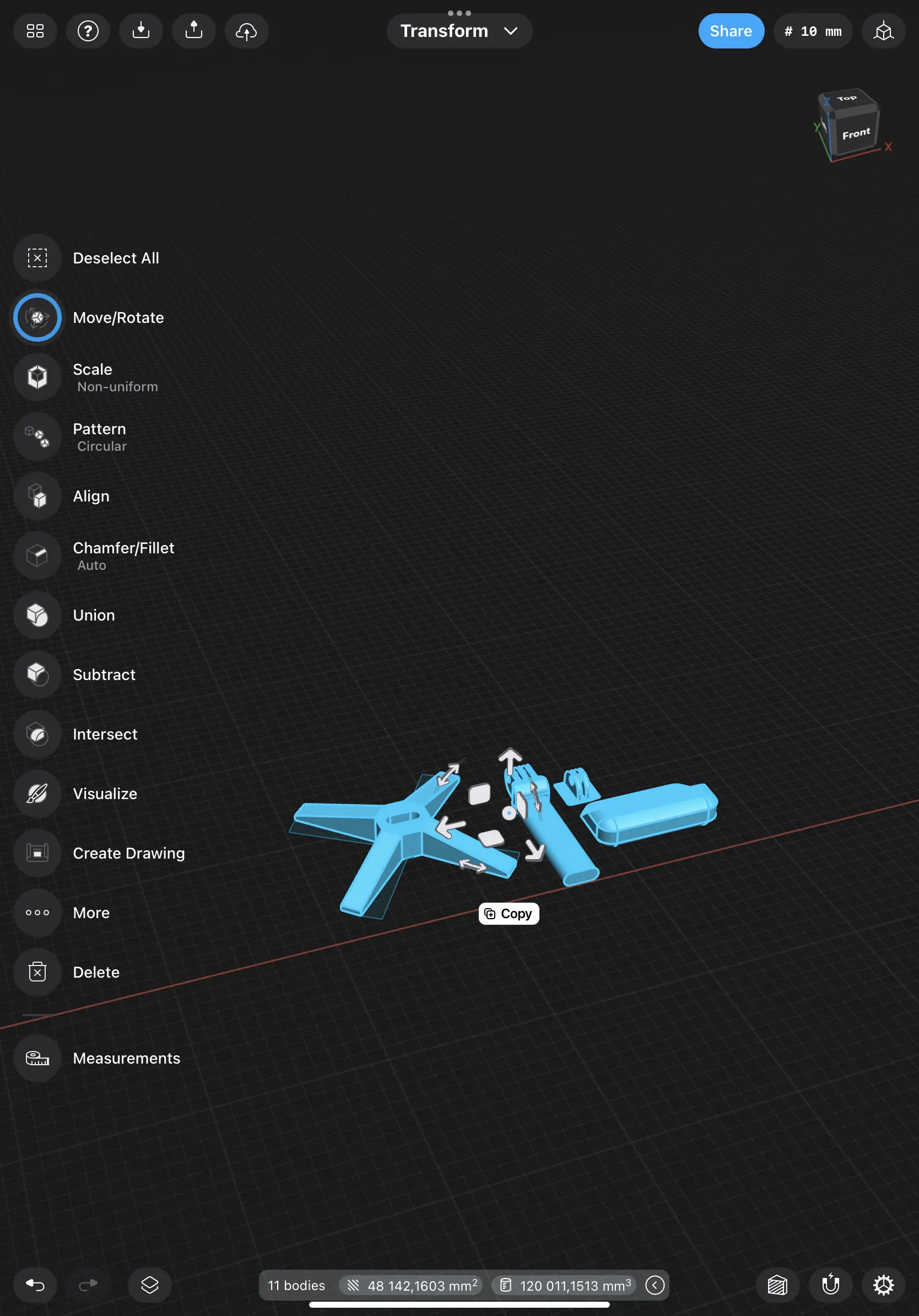Open the Create Drawing tool

[x=37, y=854]
